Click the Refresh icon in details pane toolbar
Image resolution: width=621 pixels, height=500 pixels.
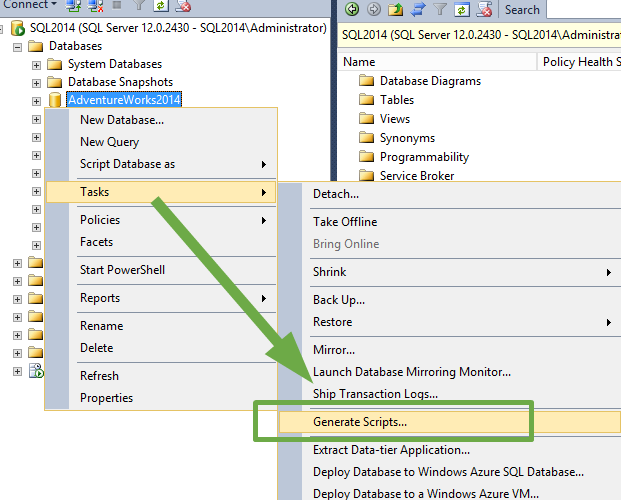click(x=462, y=10)
